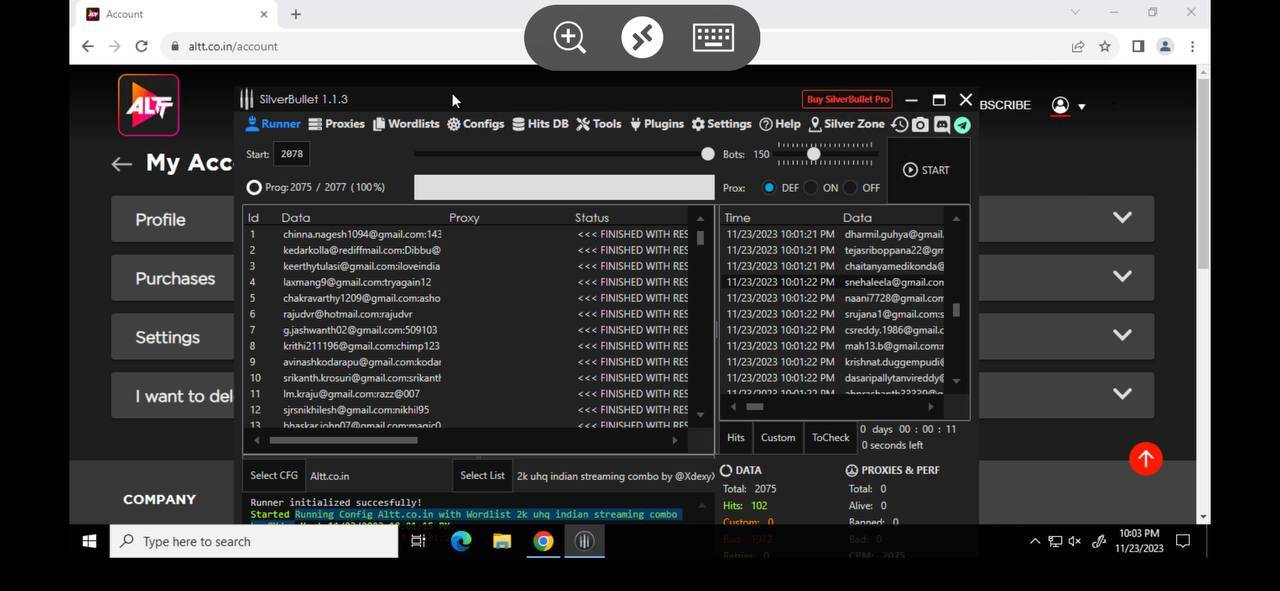Select the DEF proxy radio button
Viewport: 1280px width, 591px height.
tap(769, 188)
